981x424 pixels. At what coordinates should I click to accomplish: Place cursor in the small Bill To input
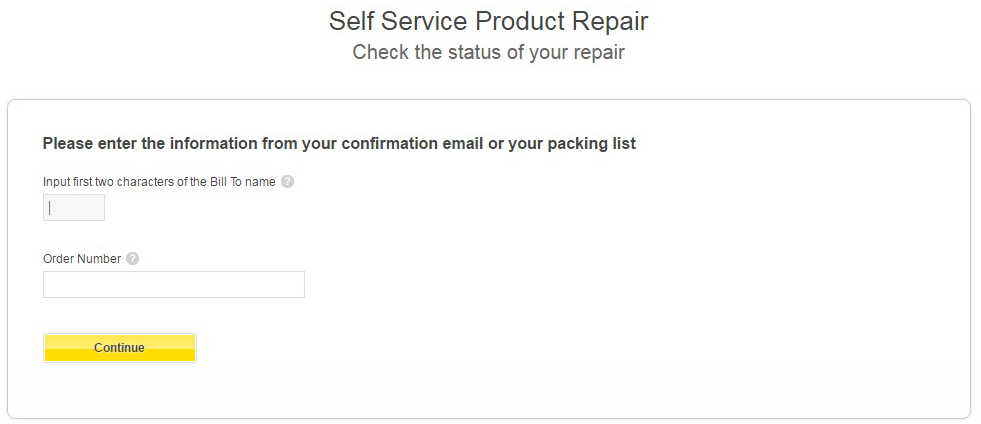pos(74,208)
